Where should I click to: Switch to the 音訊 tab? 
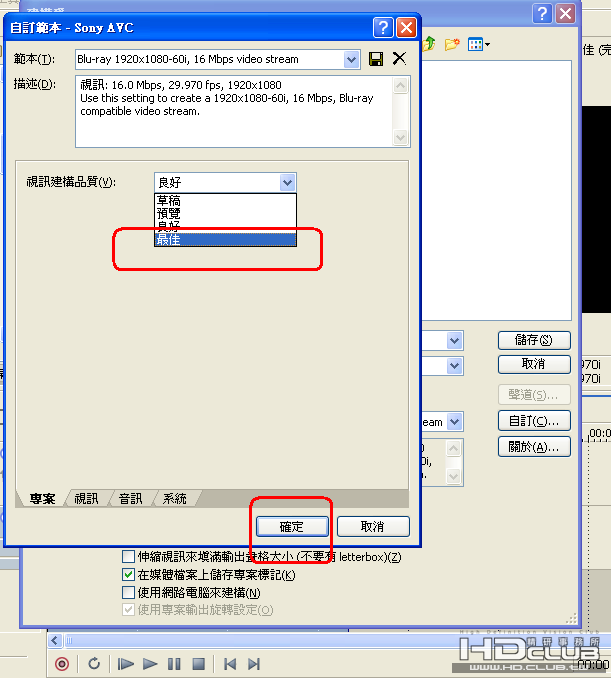(x=130, y=499)
